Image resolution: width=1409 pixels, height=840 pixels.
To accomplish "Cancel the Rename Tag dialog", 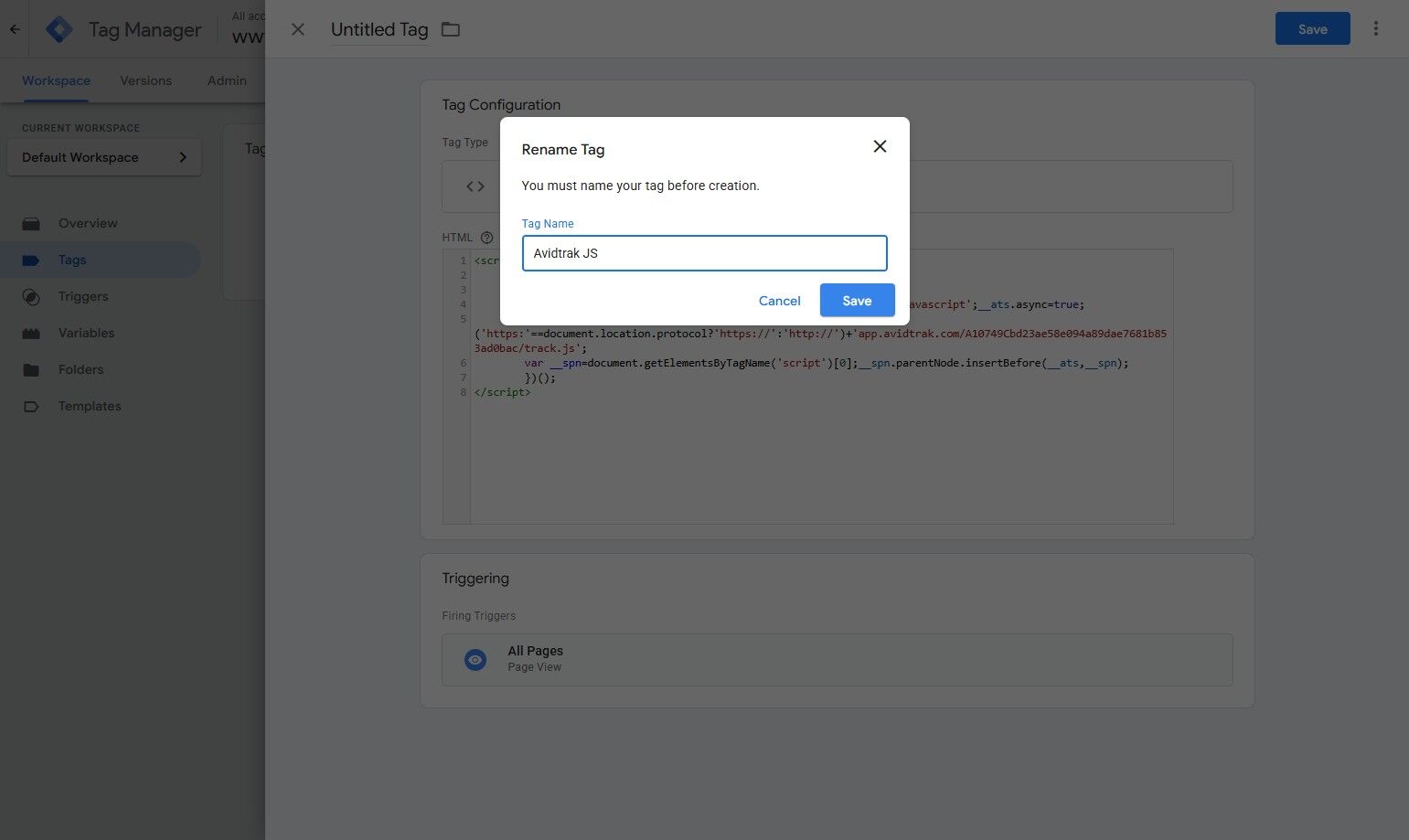I will pos(779,301).
